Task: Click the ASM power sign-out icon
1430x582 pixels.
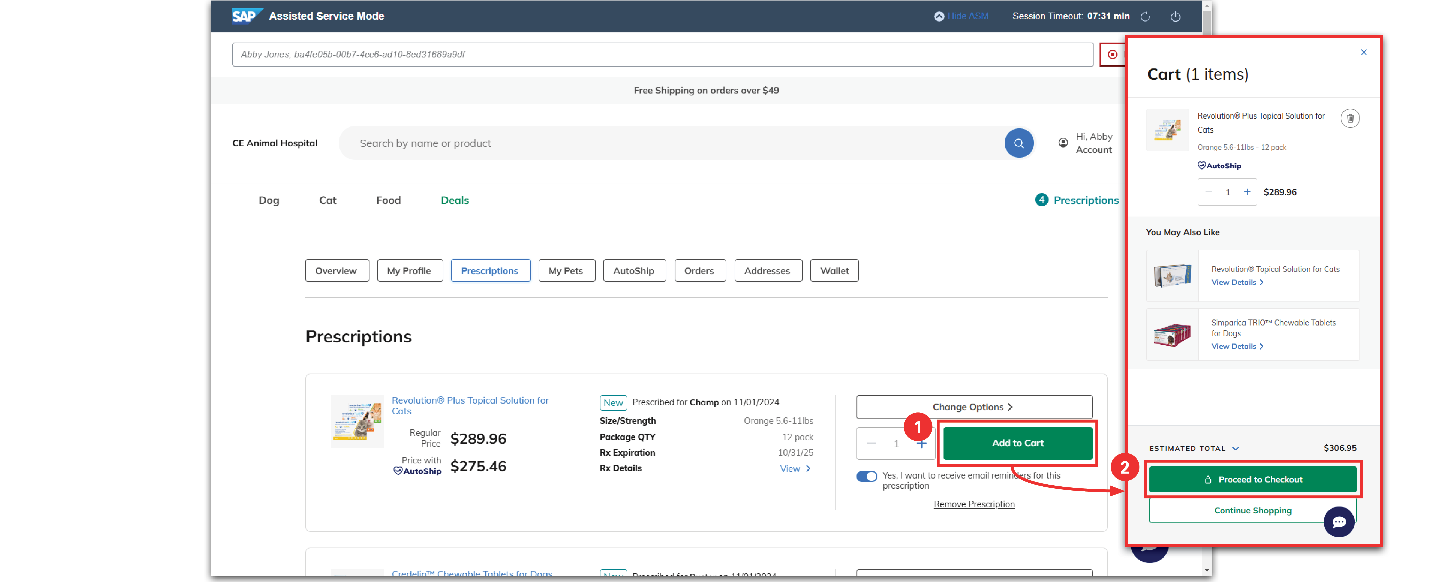Action: coord(1176,16)
